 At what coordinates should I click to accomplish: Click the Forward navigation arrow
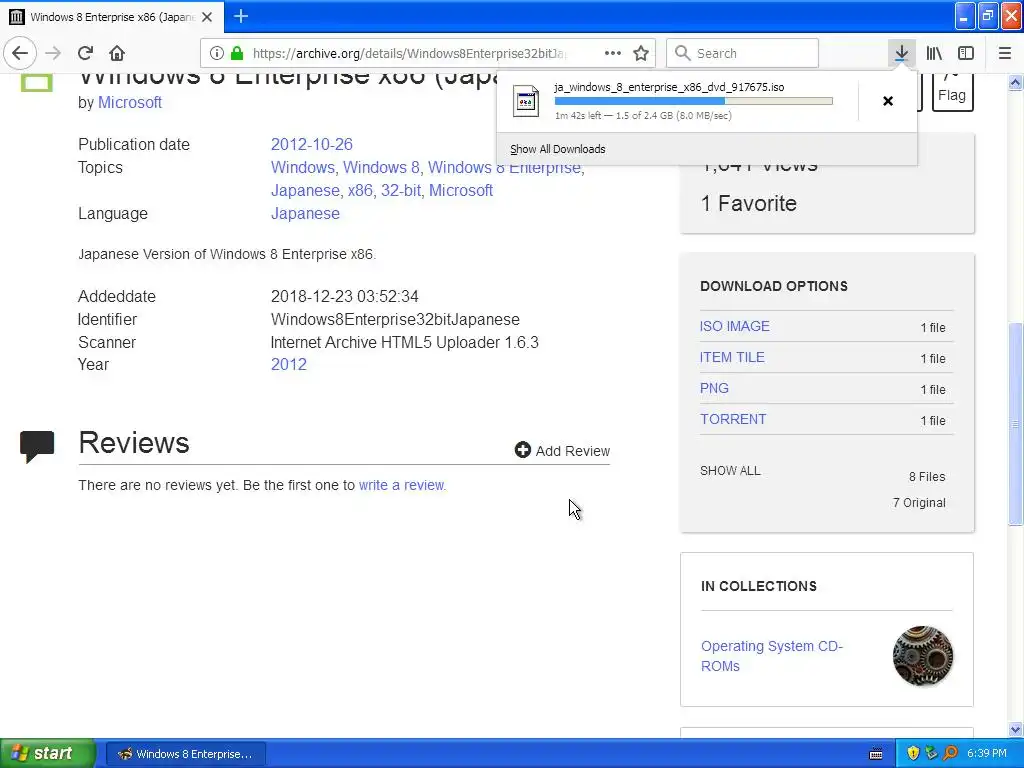click(53, 53)
